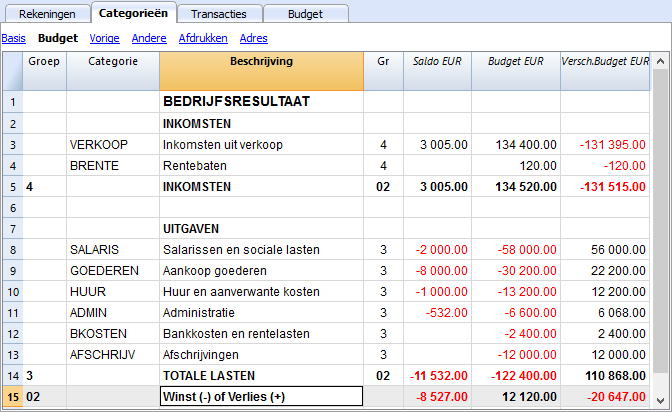The image size is (672, 412).
Task: Click the Winst (-) of Verlies (+) cell
Action: pyautogui.click(x=261, y=397)
